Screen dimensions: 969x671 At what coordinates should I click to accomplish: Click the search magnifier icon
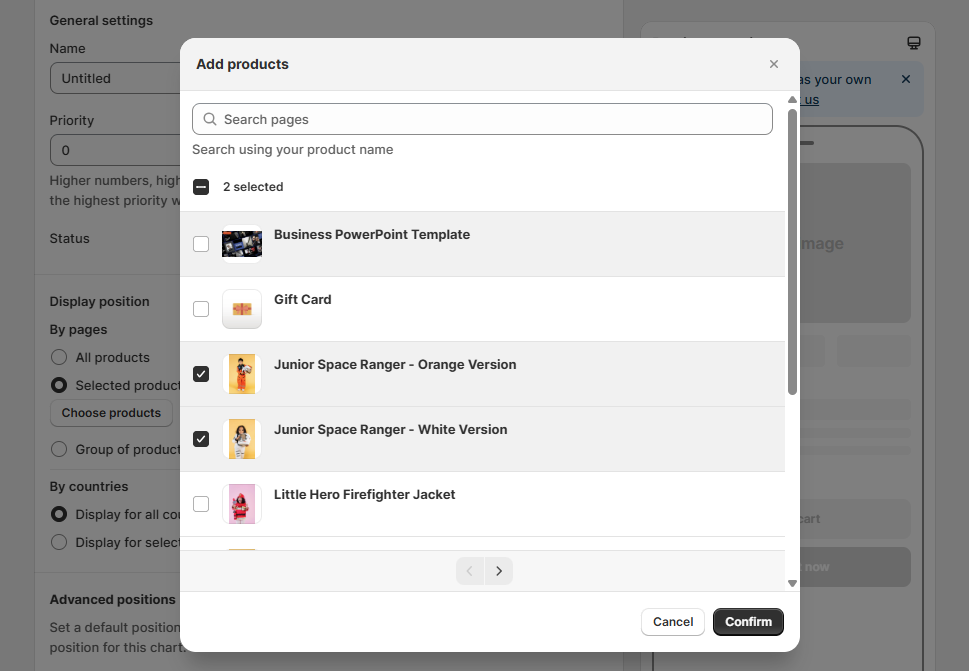click(x=210, y=119)
